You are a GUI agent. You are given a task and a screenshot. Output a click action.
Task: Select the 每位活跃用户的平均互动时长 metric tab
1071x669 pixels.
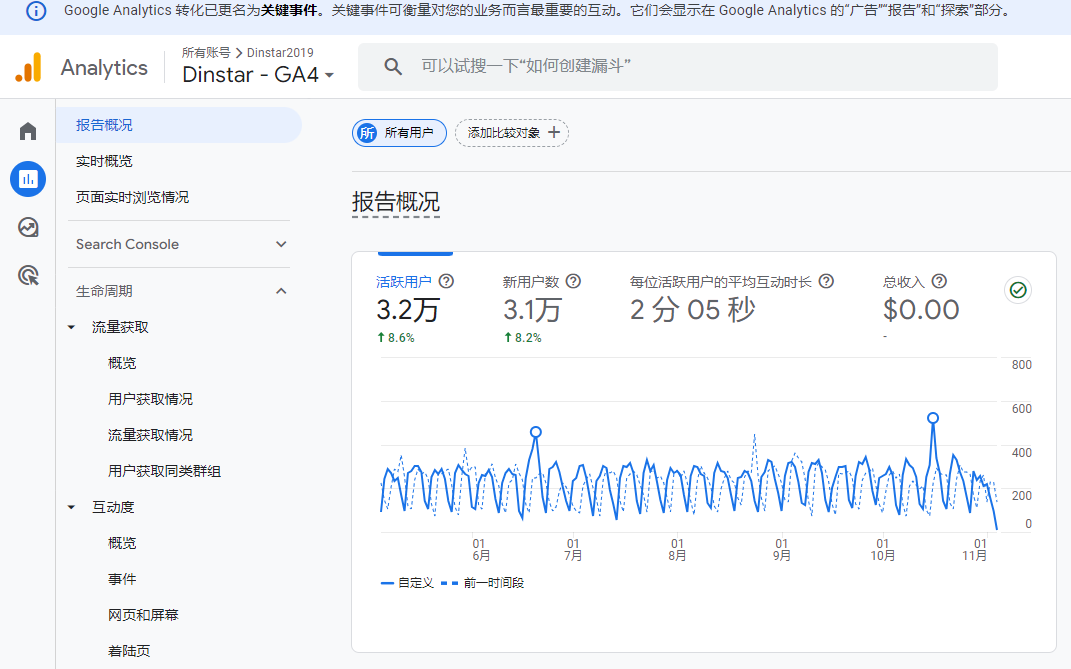(721, 282)
